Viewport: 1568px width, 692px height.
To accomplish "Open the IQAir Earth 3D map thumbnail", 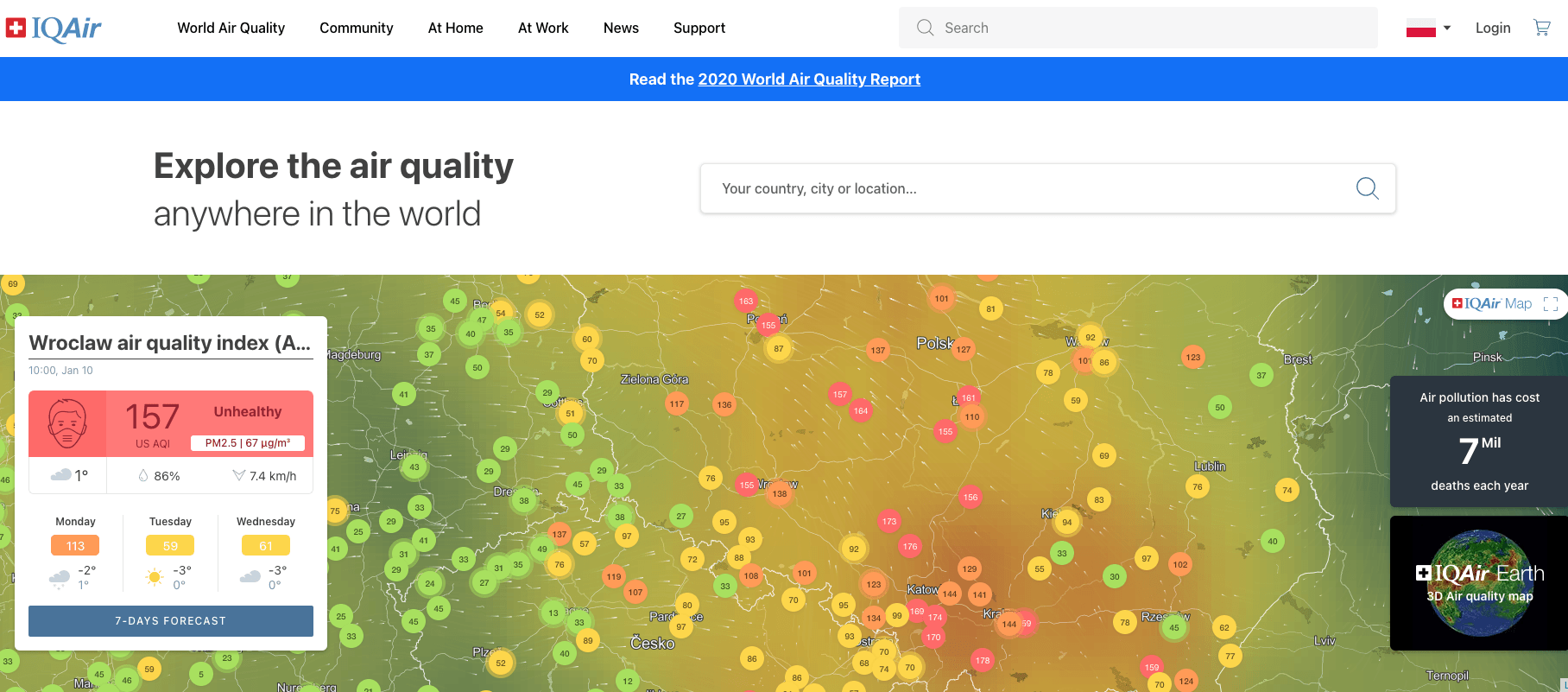I will click(1479, 583).
